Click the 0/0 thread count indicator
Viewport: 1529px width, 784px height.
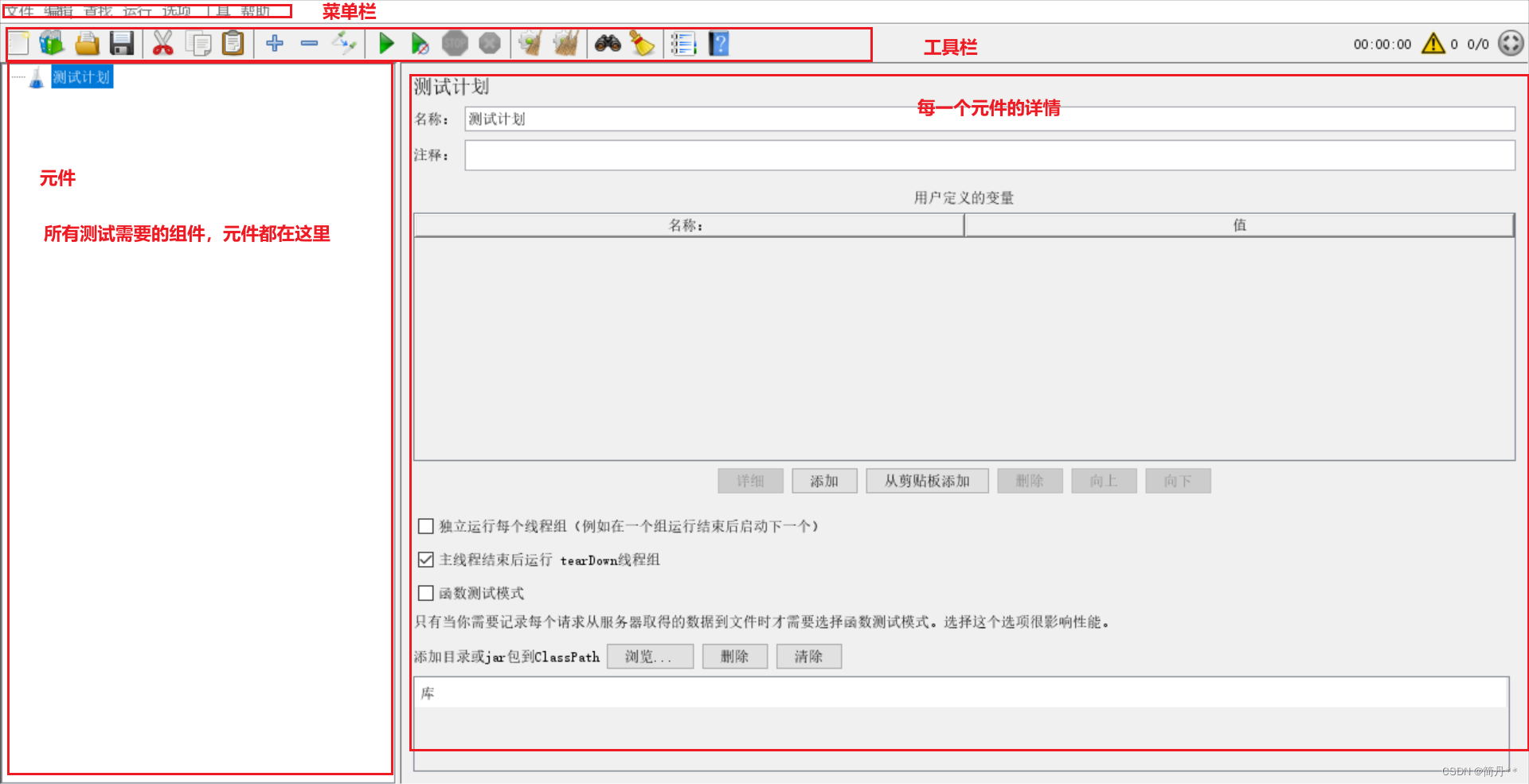pos(1478,45)
